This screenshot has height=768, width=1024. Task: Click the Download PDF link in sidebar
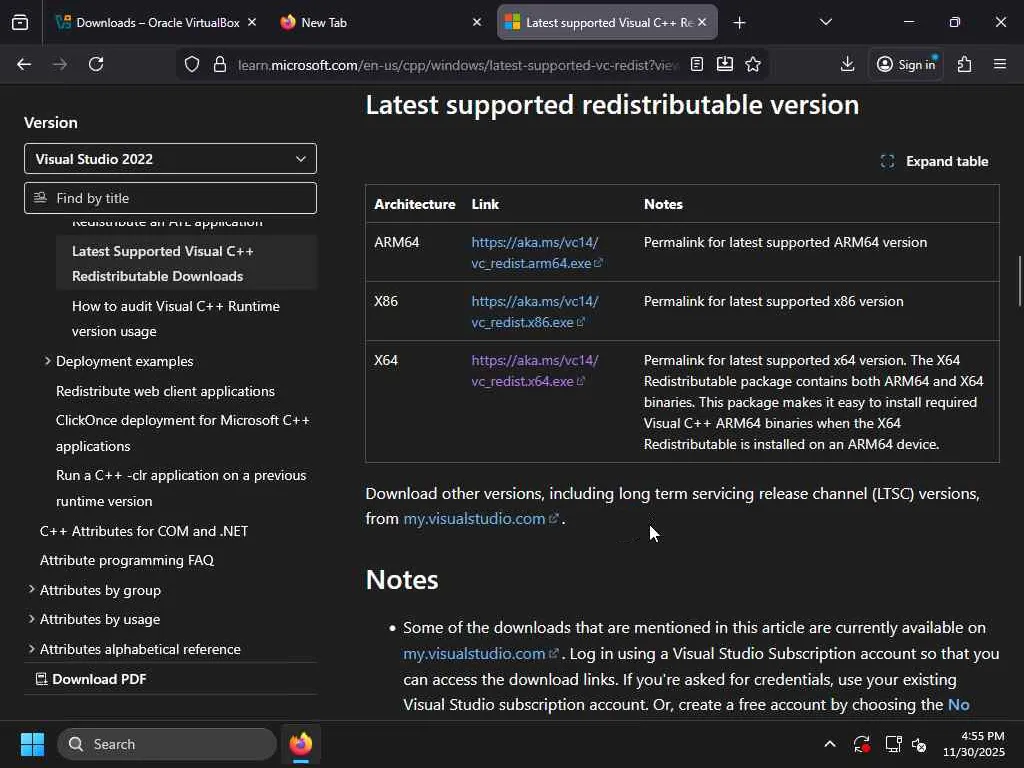coord(98,679)
